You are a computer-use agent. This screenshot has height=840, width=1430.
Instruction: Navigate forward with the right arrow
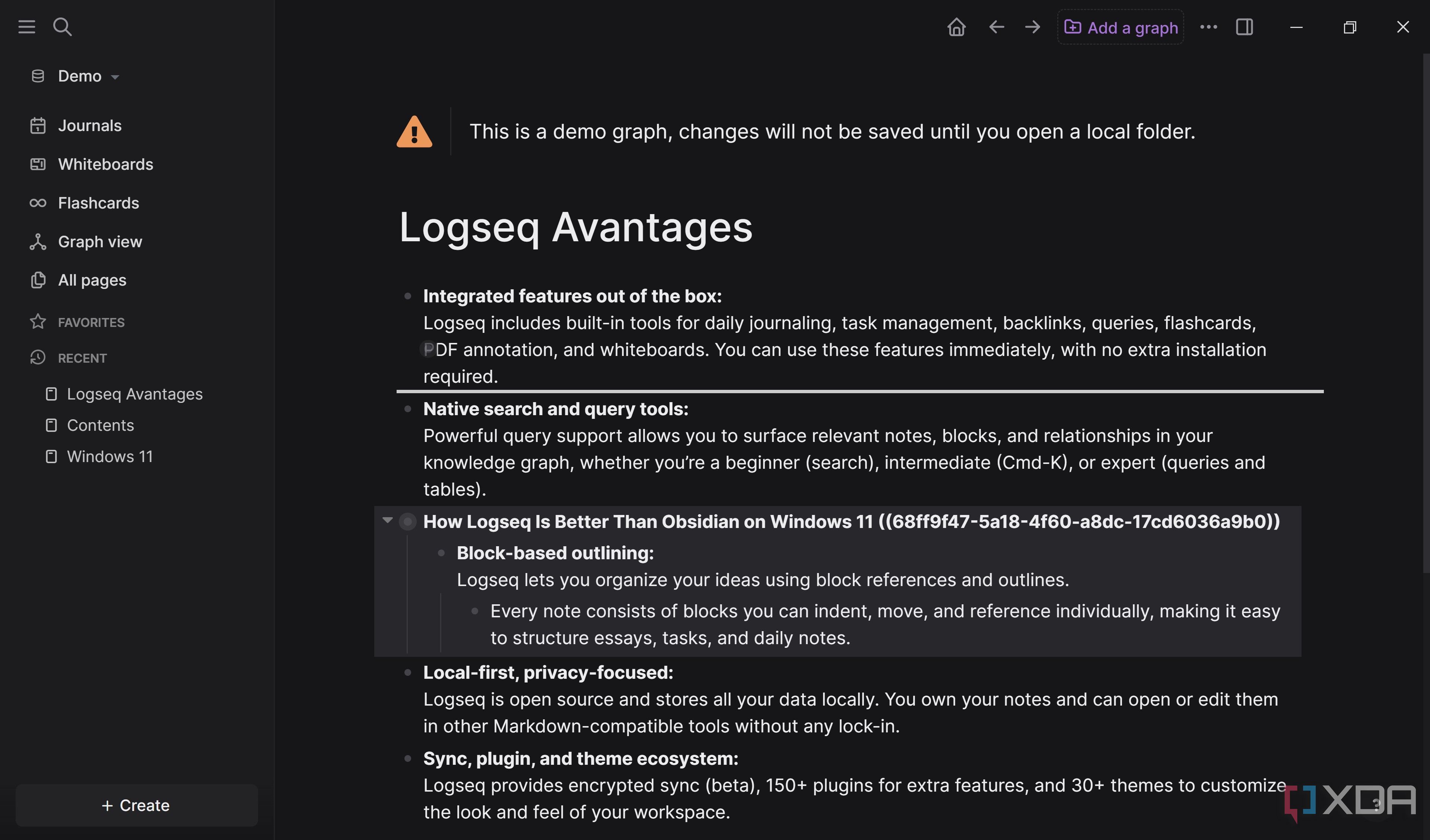[1032, 27]
